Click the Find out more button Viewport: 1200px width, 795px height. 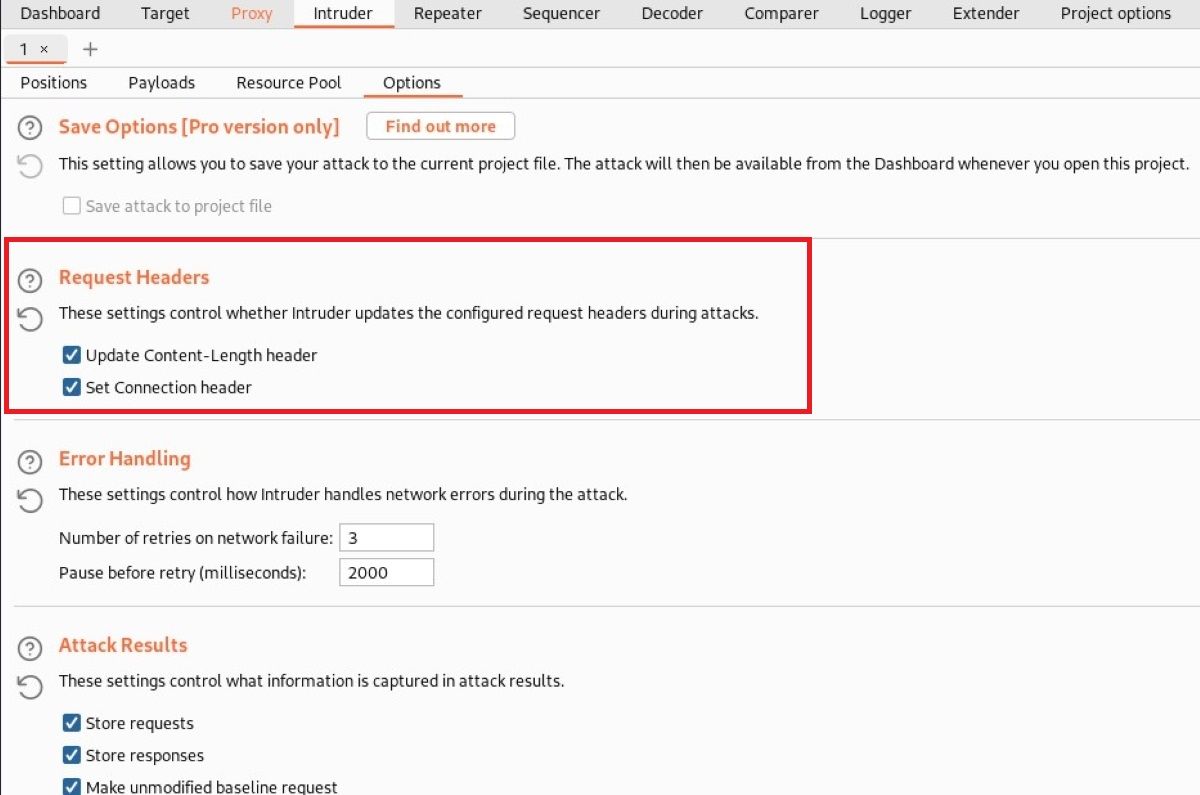(441, 126)
